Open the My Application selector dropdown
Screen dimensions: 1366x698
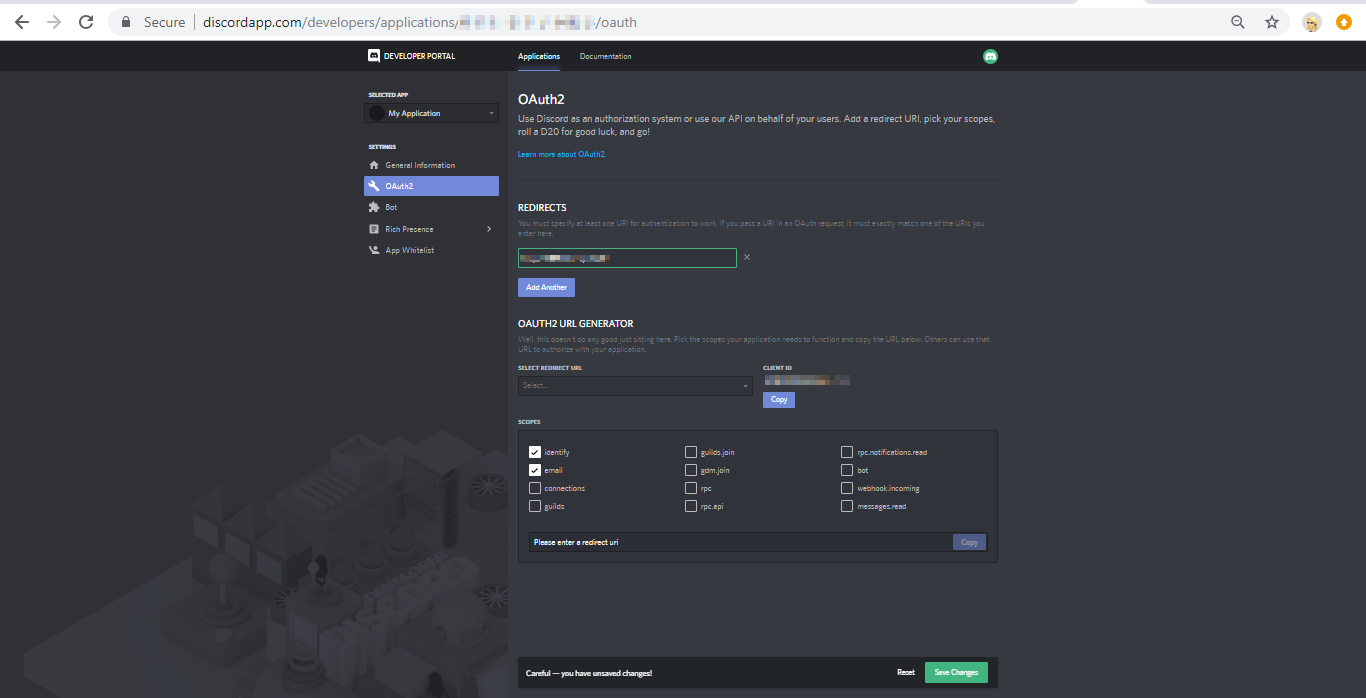431,113
